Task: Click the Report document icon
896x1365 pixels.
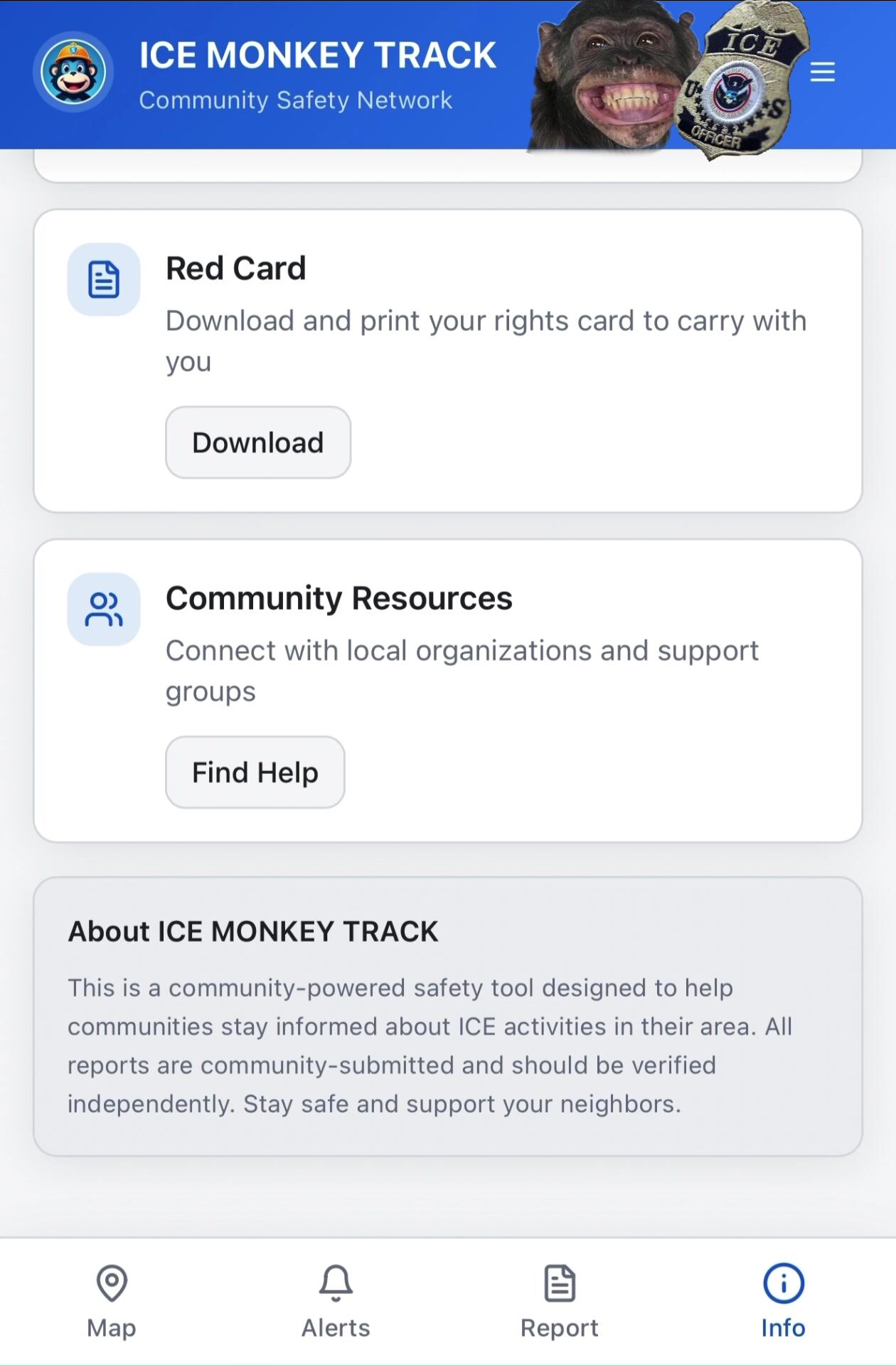Action: 560,1282
